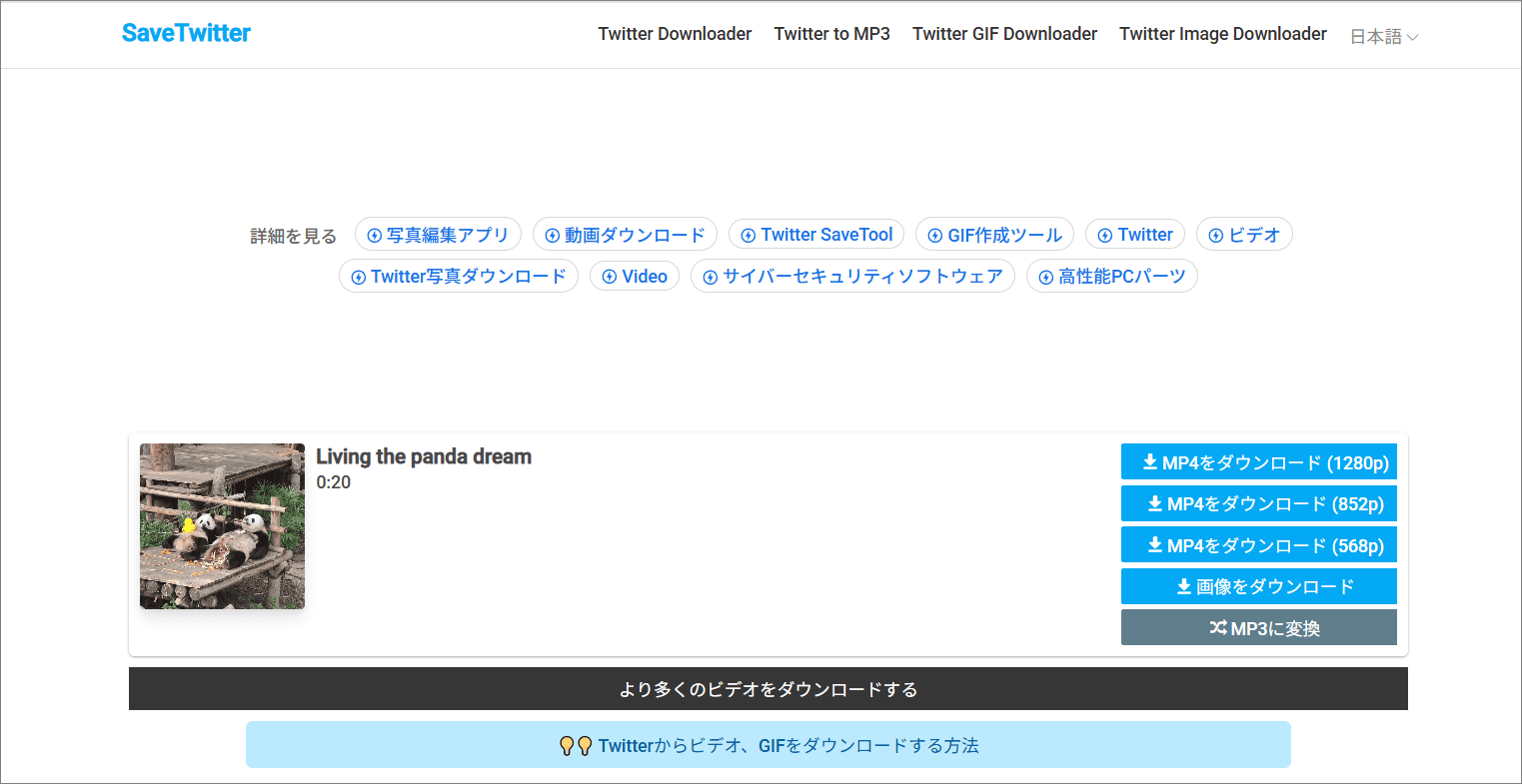Click the arrow icon in the Twitter SaveTool pill
Image resolution: width=1522 pixels, height=784 pixels.
tap(748, 234)
